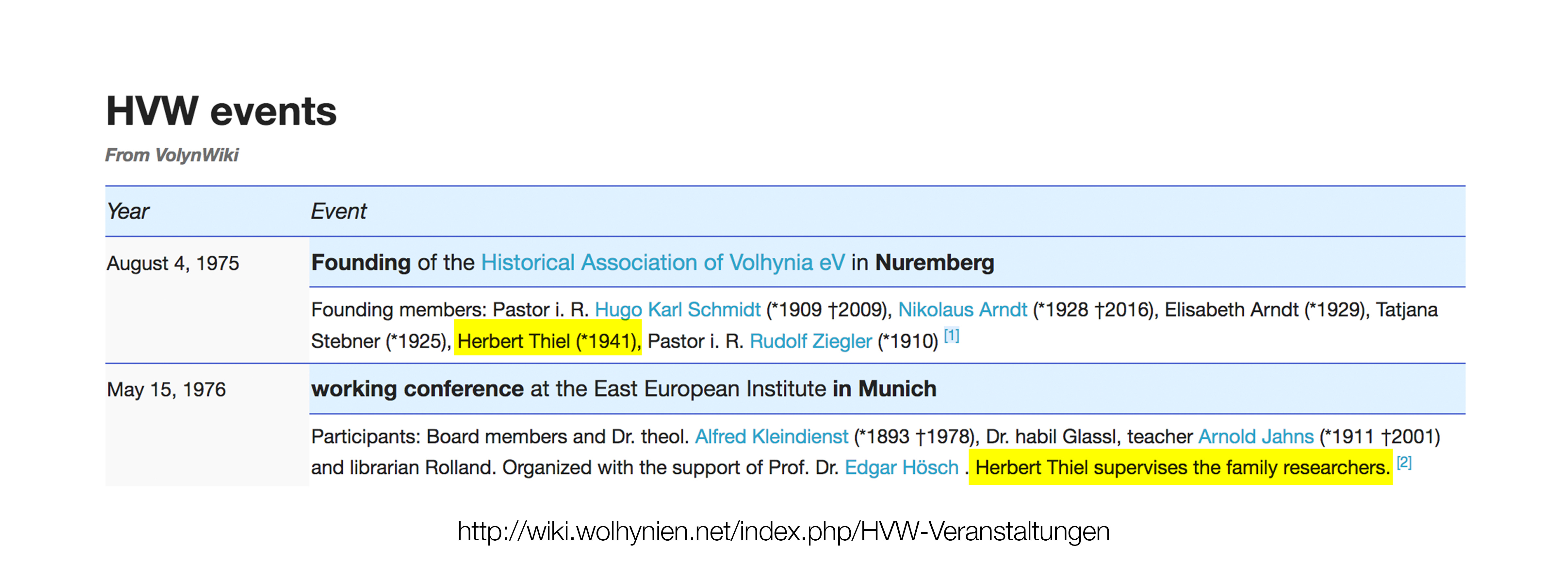Select the May 15, 1976 date cell
Viewport: 1568px width, 588px height.
pyautogui.click(x=166, y=390)
